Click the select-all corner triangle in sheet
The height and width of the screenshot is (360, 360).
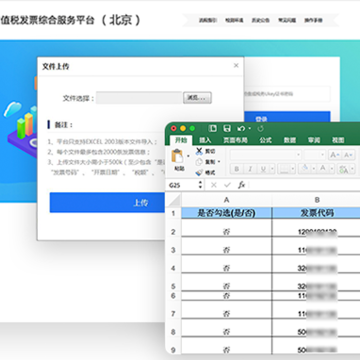[174, 200]
